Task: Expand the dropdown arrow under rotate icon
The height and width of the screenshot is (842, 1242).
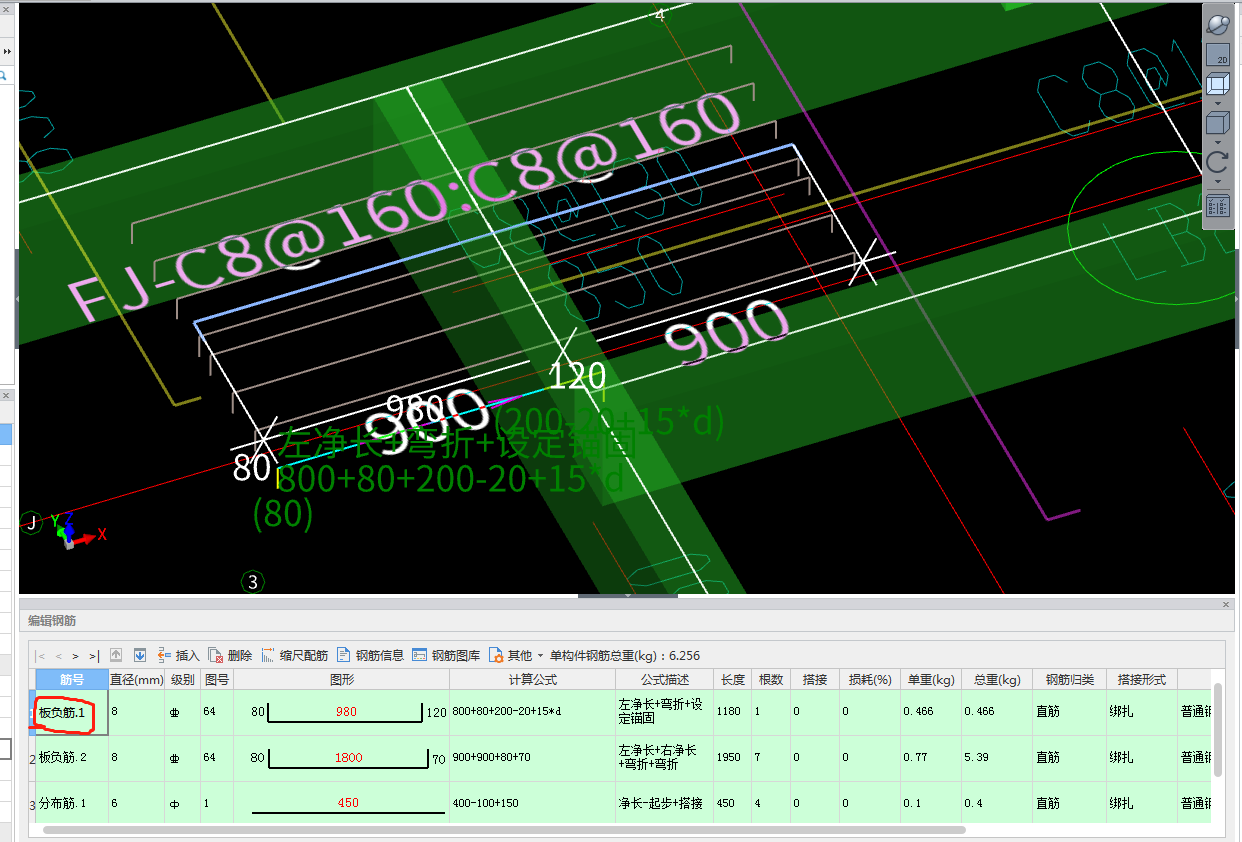Action: (1217, 181)
